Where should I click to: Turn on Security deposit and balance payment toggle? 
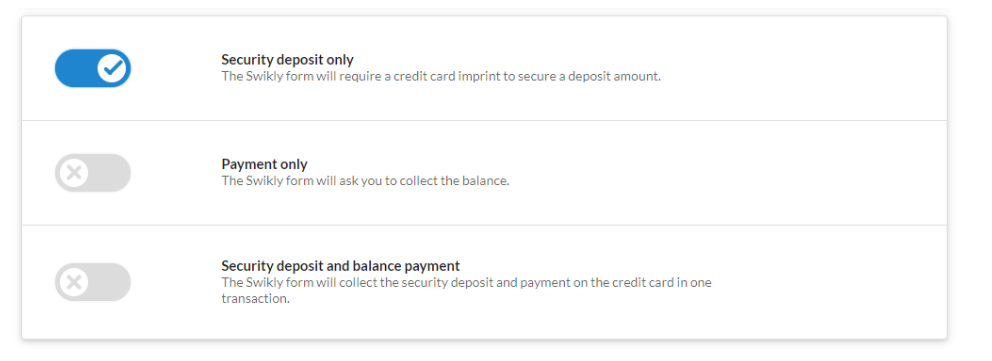[x=93, y=282]
